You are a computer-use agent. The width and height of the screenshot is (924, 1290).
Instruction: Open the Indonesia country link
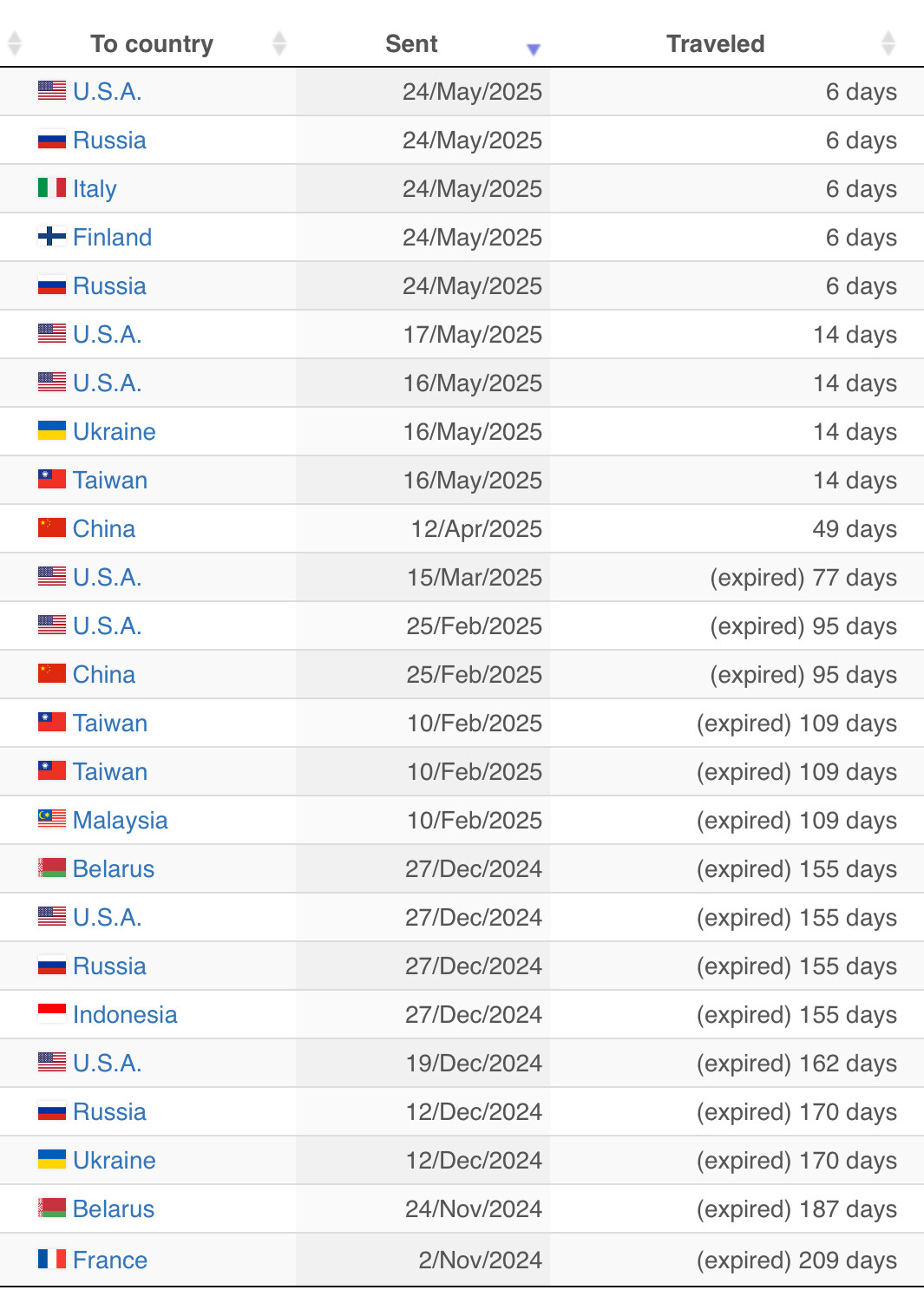125,1014
